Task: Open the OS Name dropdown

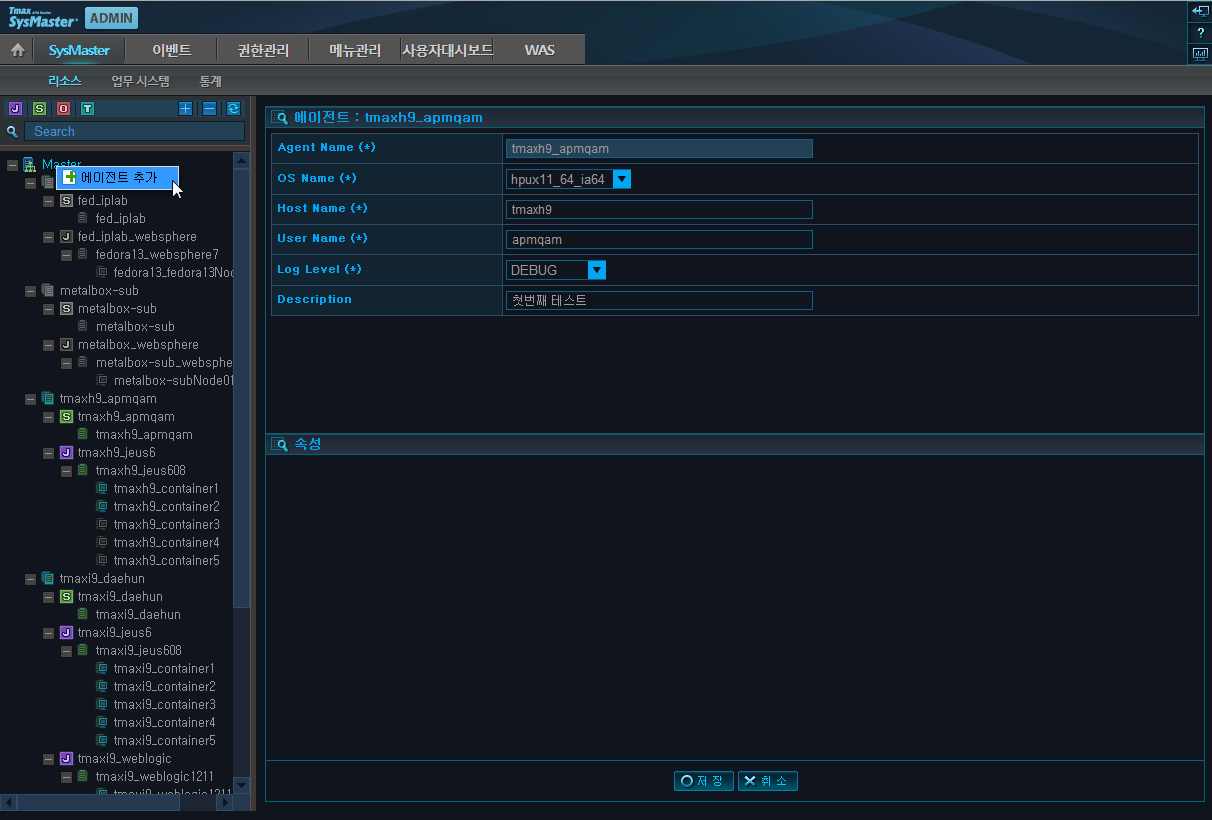Action: [621, 179]
